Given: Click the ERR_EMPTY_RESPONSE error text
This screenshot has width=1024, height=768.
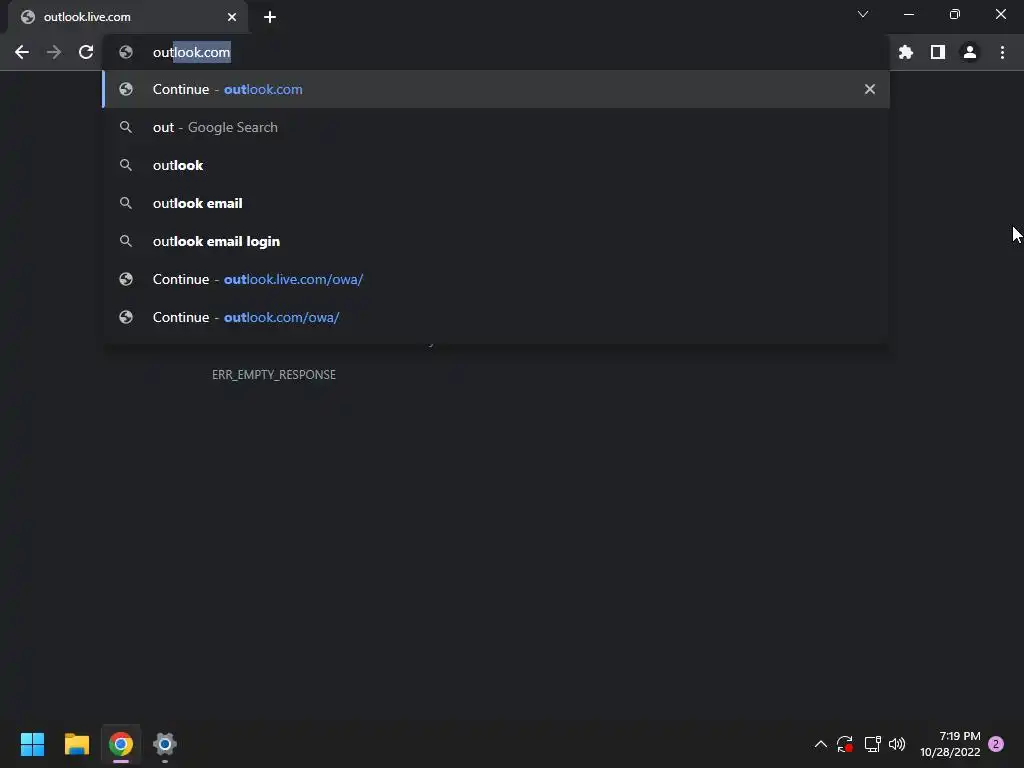Looking at the screenshot, I should pyautogui.click(x=274, y=375).
